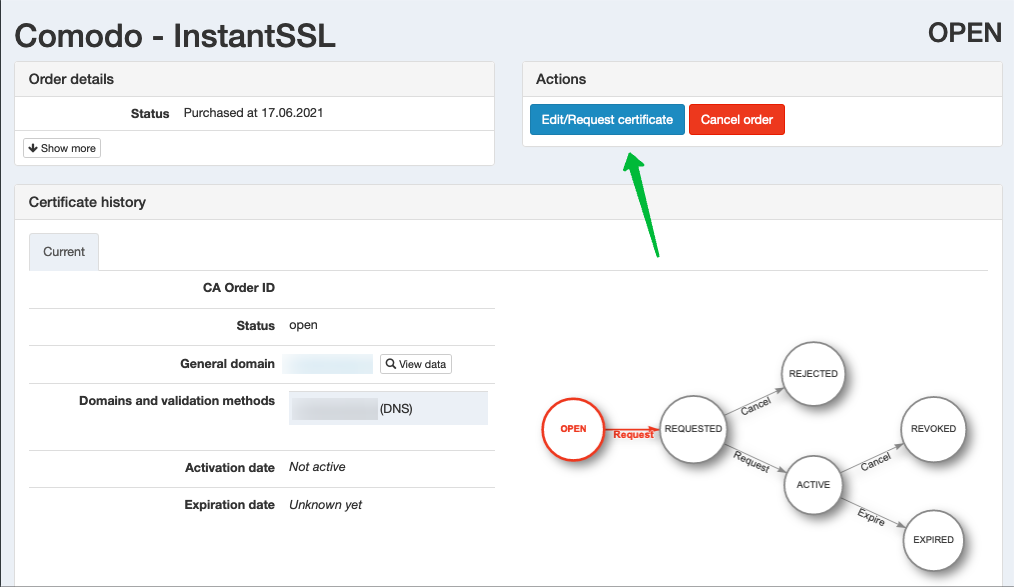Expand order details with Show more
Screen dimensions: 1014x587
(x=62, y=148)
